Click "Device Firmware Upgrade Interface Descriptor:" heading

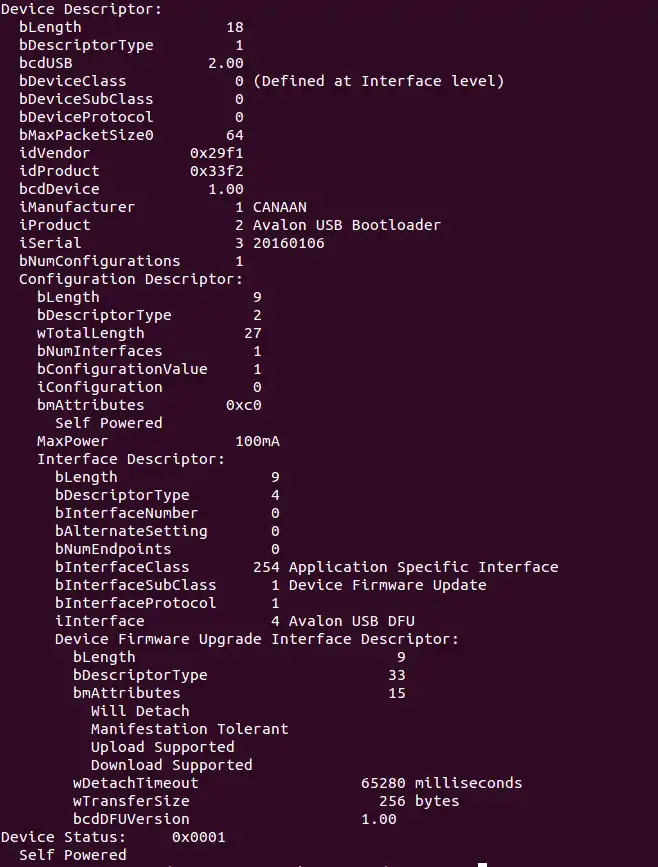tap(257, 639)
